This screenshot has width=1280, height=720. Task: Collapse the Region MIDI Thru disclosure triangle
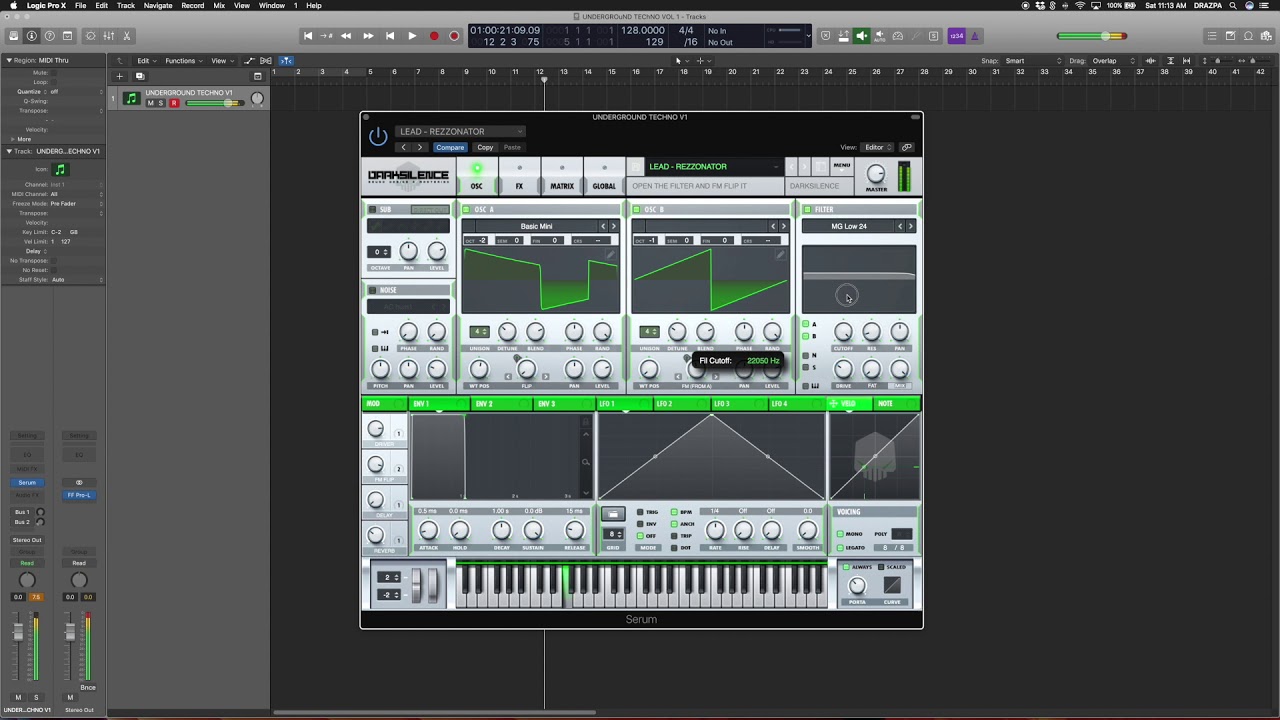[9, 61]
